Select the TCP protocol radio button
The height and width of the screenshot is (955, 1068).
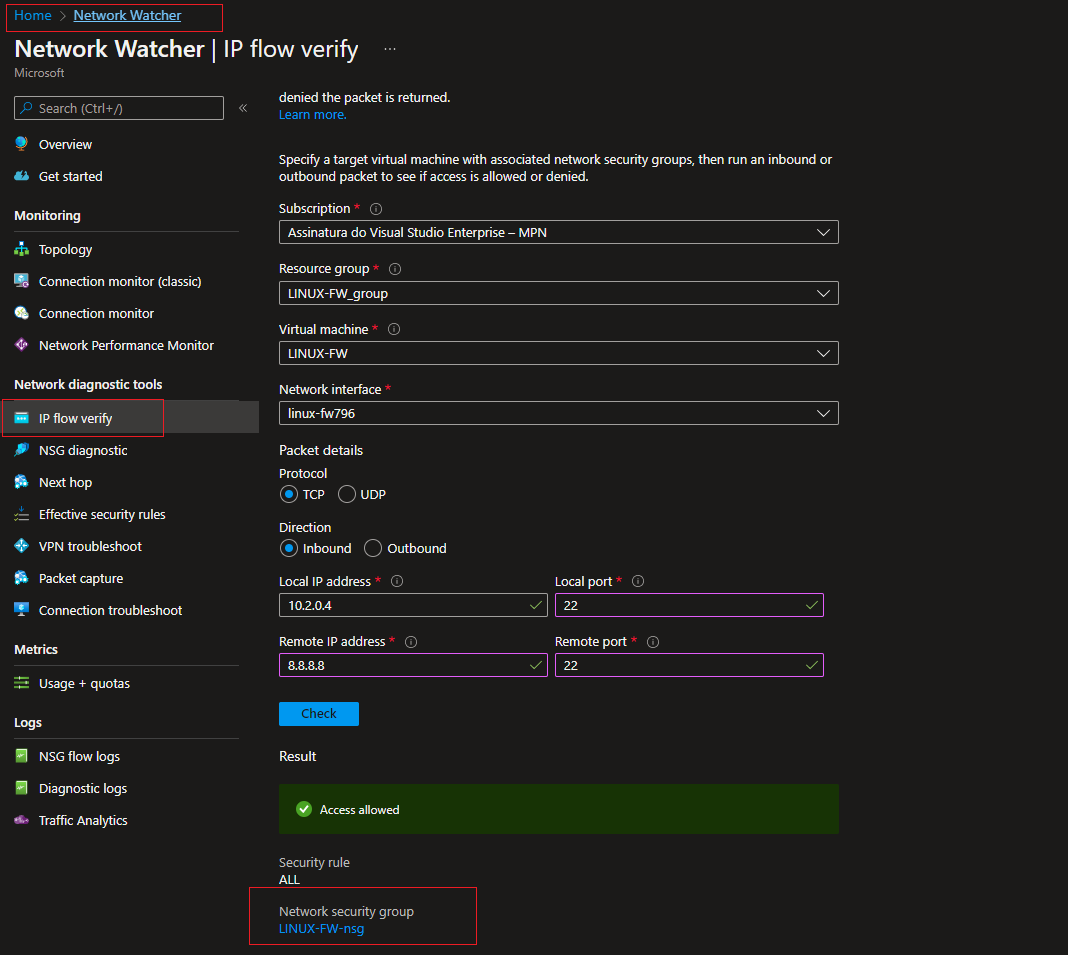pyautogui.click(x=289, y=494)
